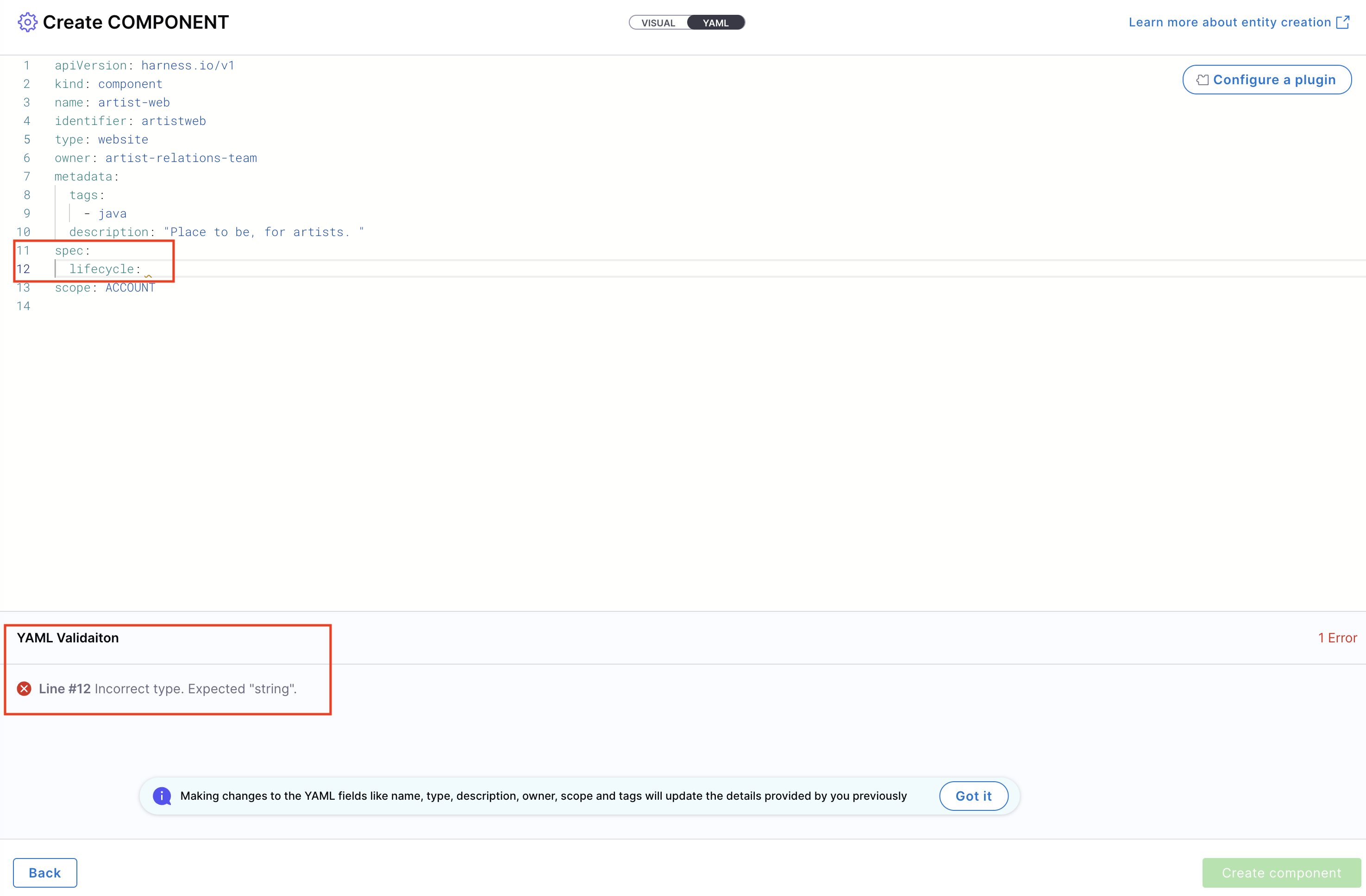Click the blue info icon in banner
1366x896 pixels.
162,796
